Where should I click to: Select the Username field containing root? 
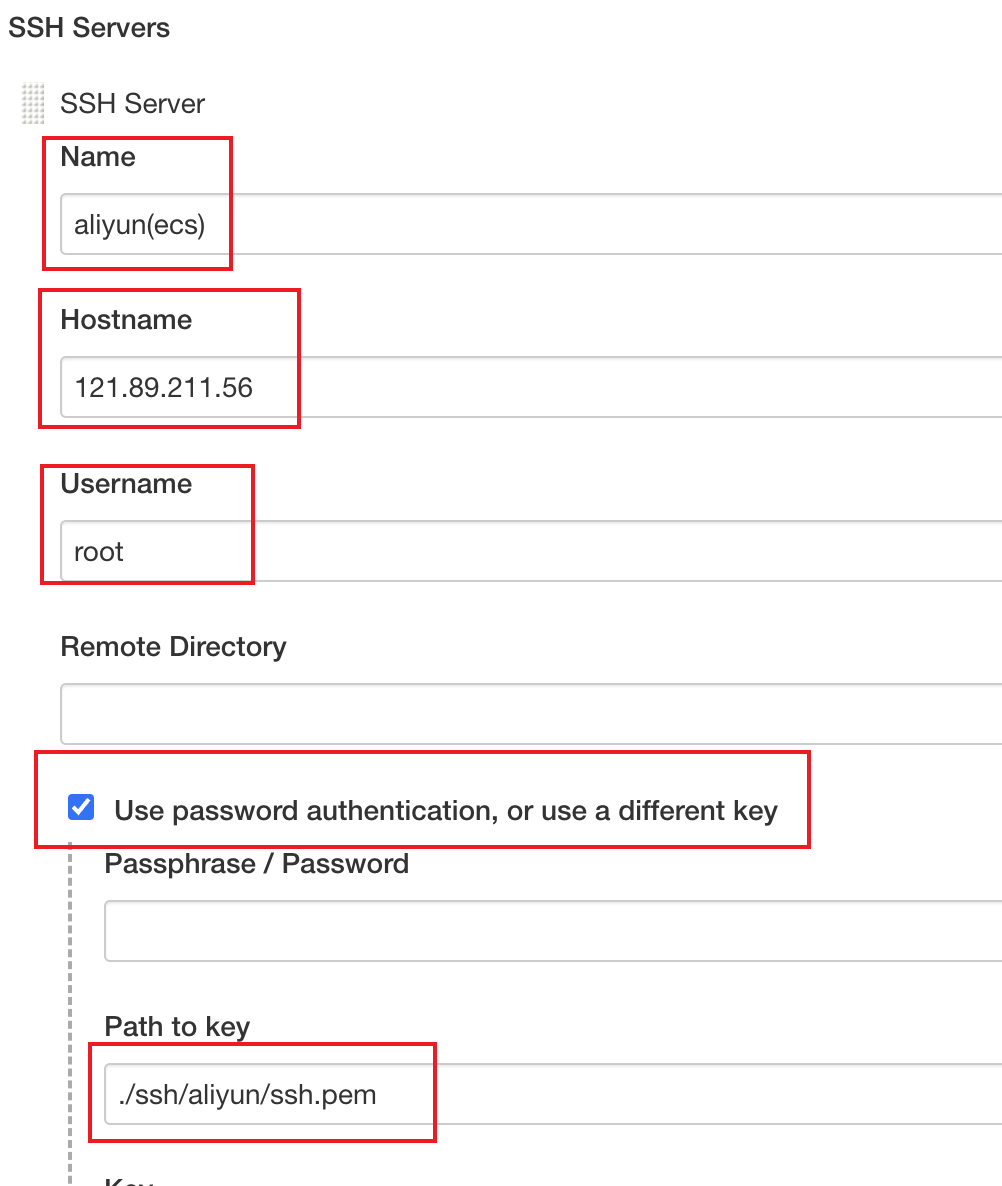pos(300,551)
